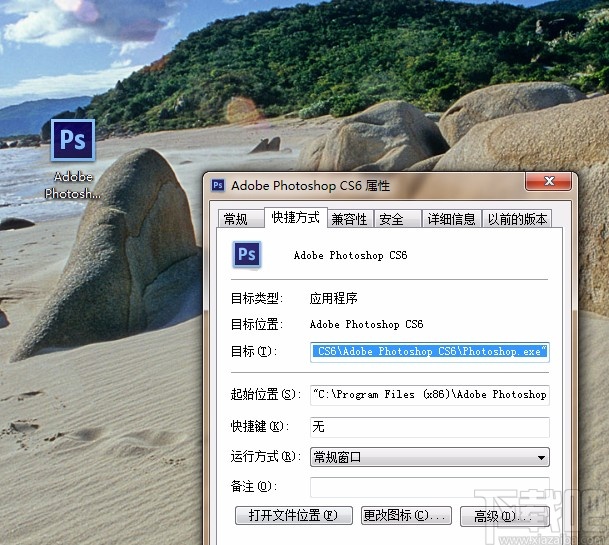Open the 详细信息 tab

click(x=452, y=219)
